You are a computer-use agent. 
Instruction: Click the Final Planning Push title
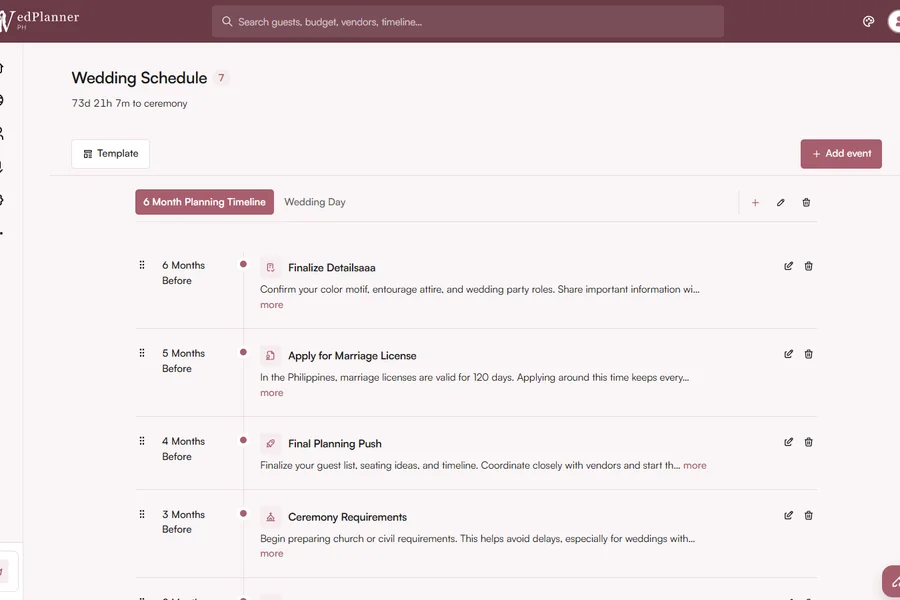pos(335,444)
